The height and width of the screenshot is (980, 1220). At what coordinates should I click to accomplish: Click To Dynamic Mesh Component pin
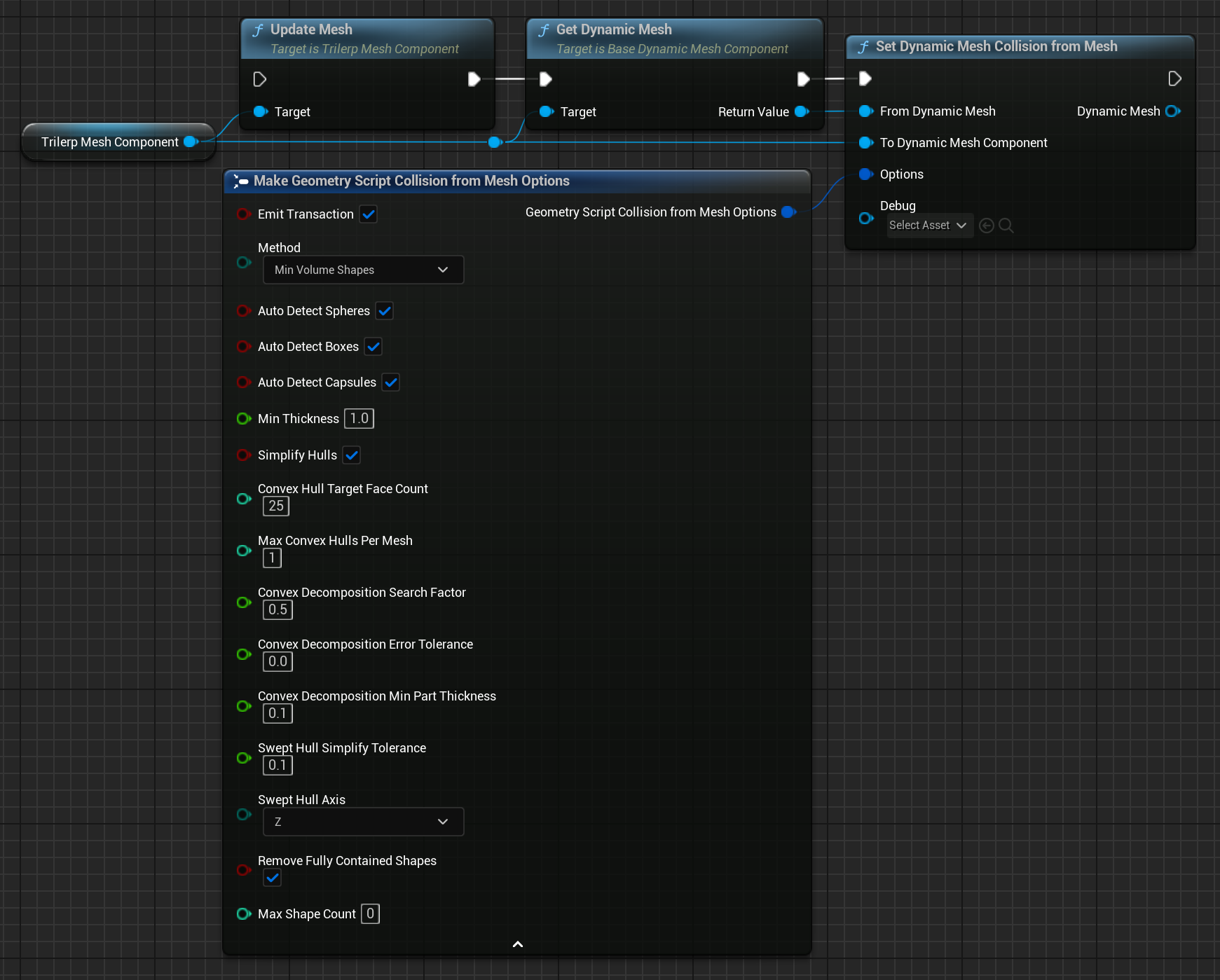click(x=866, y=142)
